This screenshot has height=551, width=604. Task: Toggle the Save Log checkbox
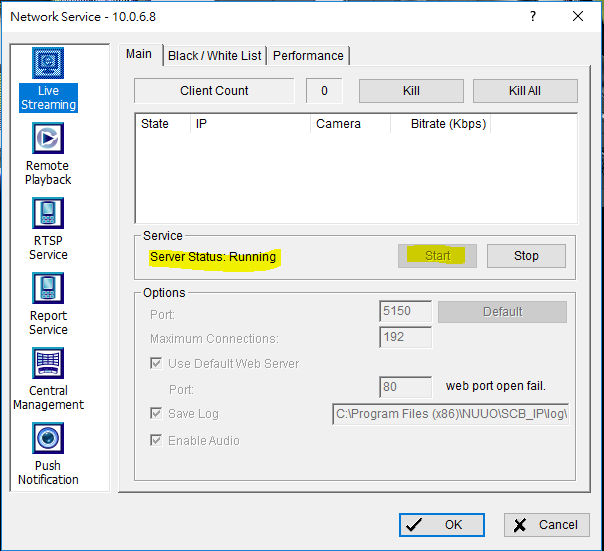[x=156, y=414]
